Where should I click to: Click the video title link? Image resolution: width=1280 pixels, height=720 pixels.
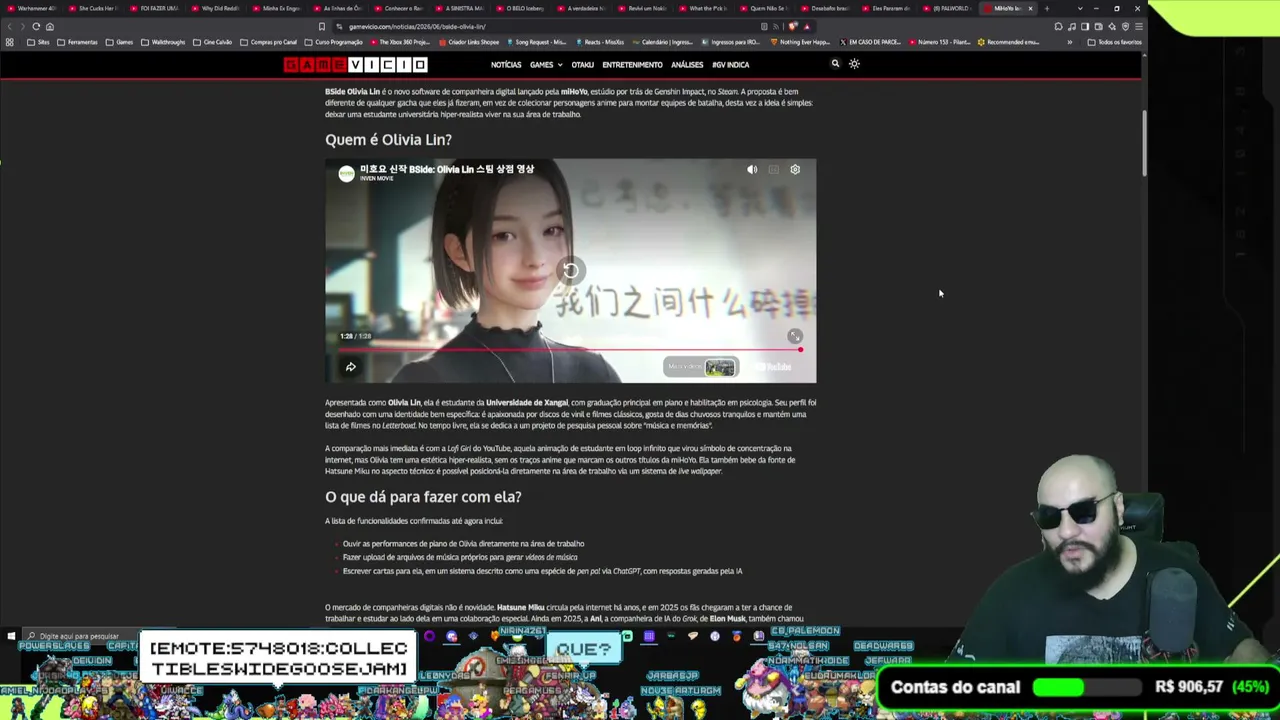[x=447, y=169]
